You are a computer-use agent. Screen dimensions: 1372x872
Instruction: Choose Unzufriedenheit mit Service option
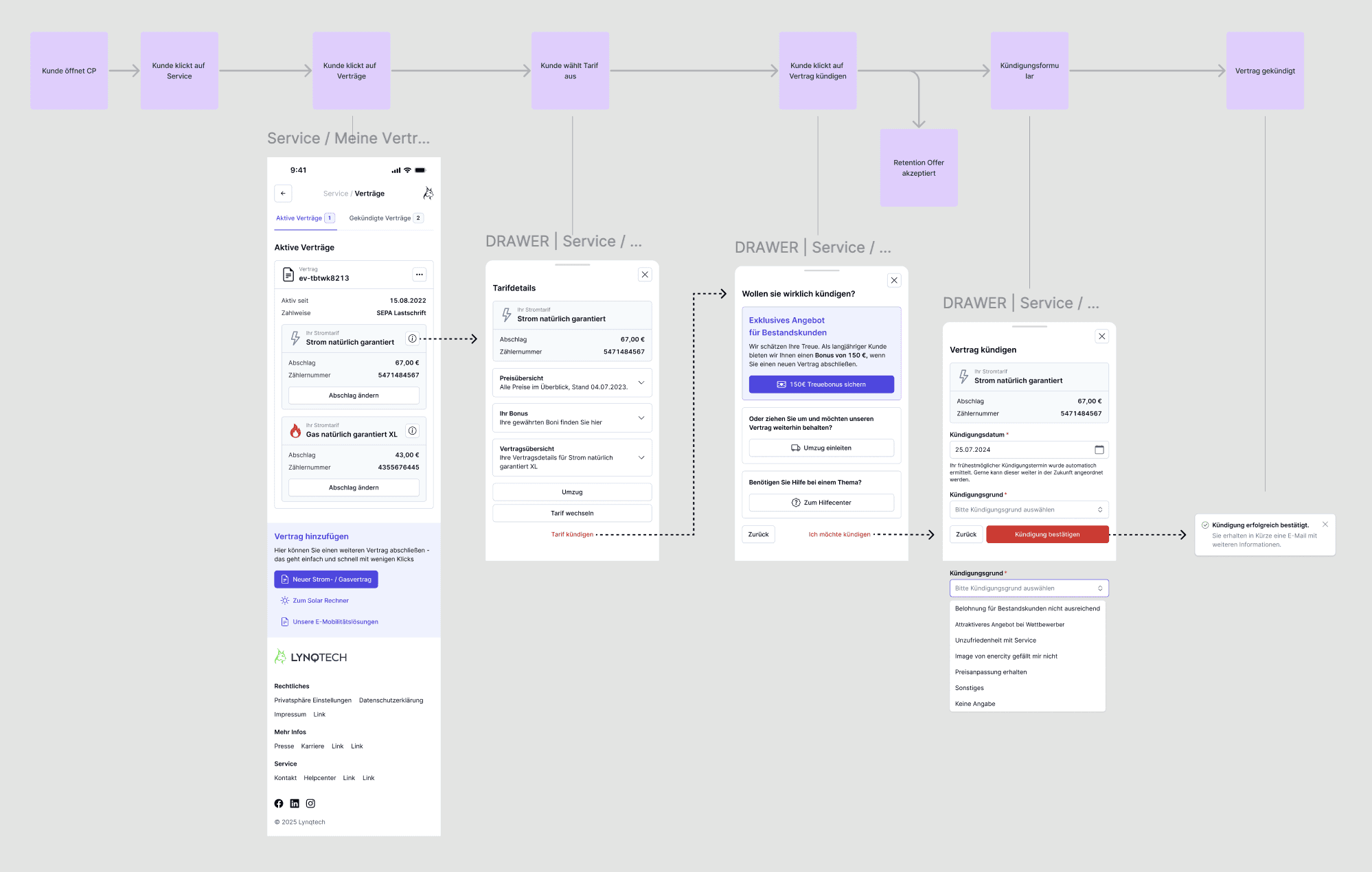995,640
